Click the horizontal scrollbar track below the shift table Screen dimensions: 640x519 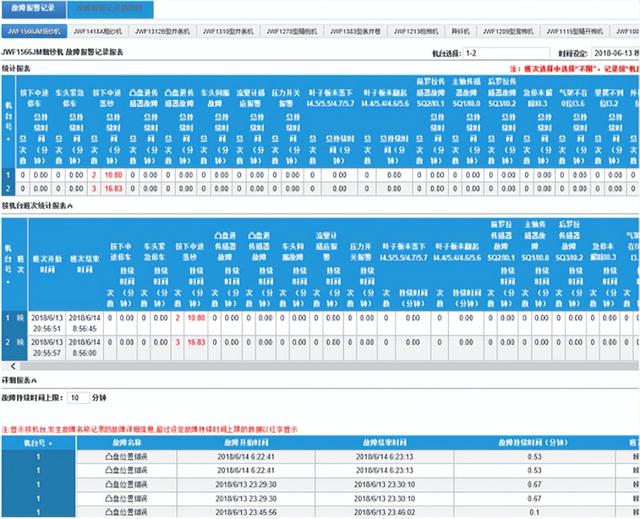pyautogui.click(x=329, y=366)
